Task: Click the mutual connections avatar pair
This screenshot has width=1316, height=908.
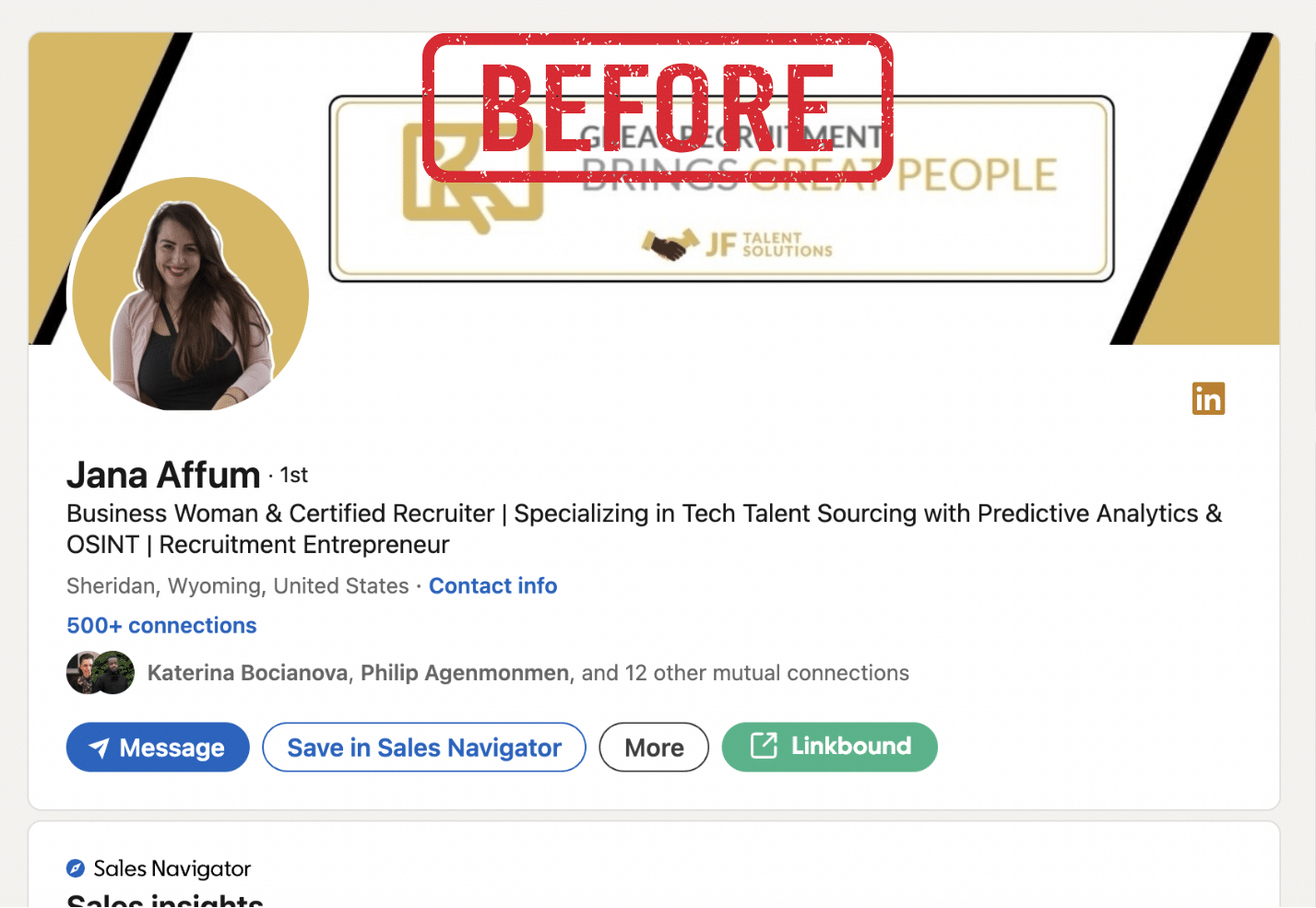Action: tap(101, 673)
